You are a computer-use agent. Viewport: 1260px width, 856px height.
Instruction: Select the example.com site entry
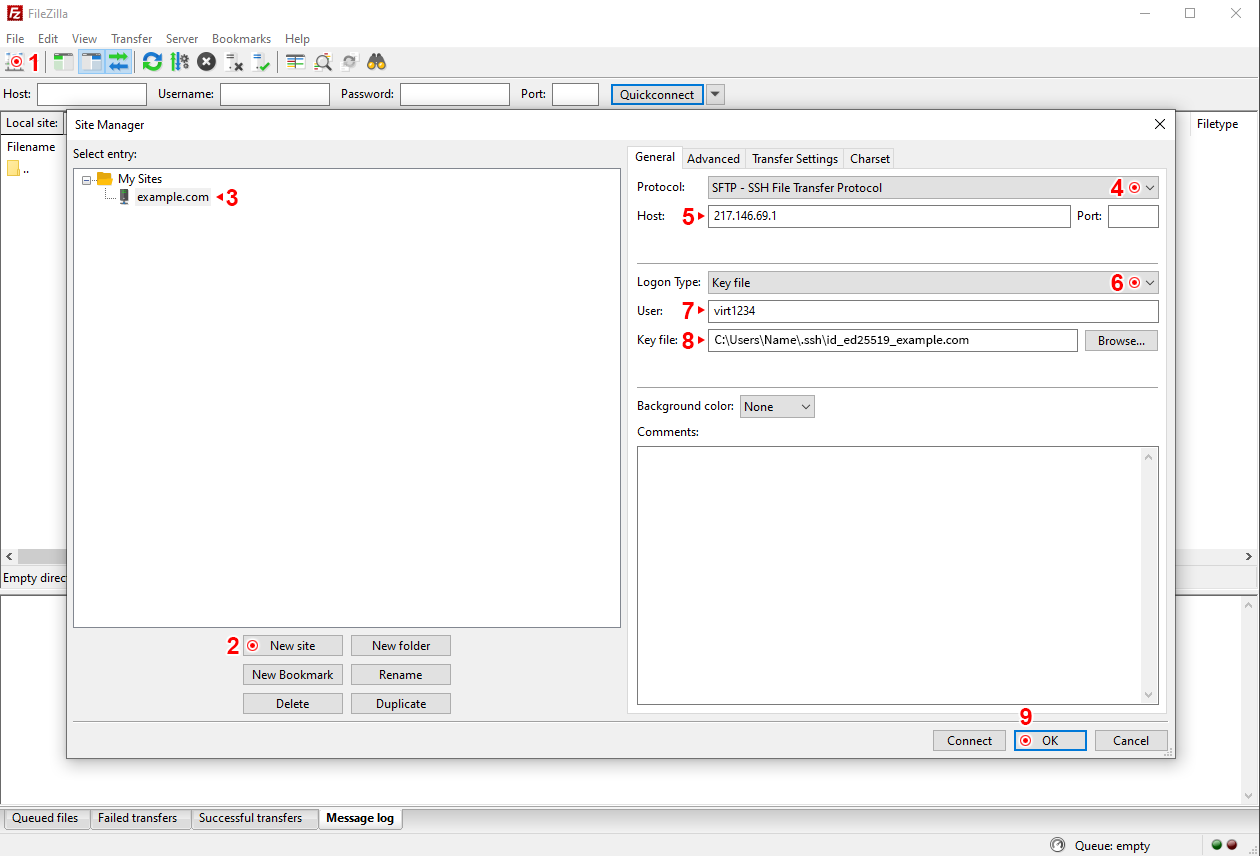[172, 197]
